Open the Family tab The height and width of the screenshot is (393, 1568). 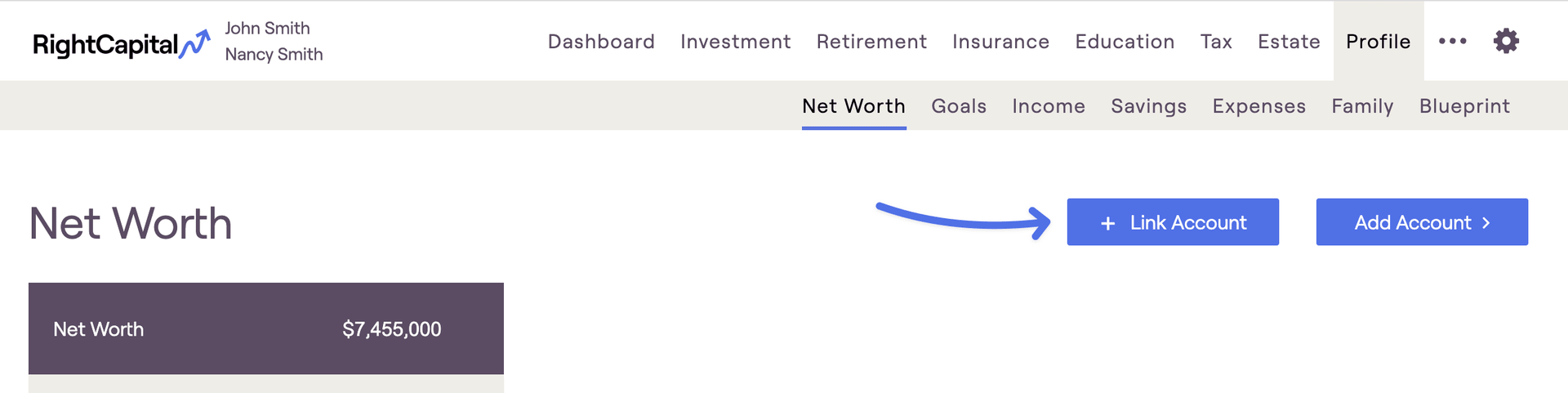pyautogui.click(x=1362, y=106)
